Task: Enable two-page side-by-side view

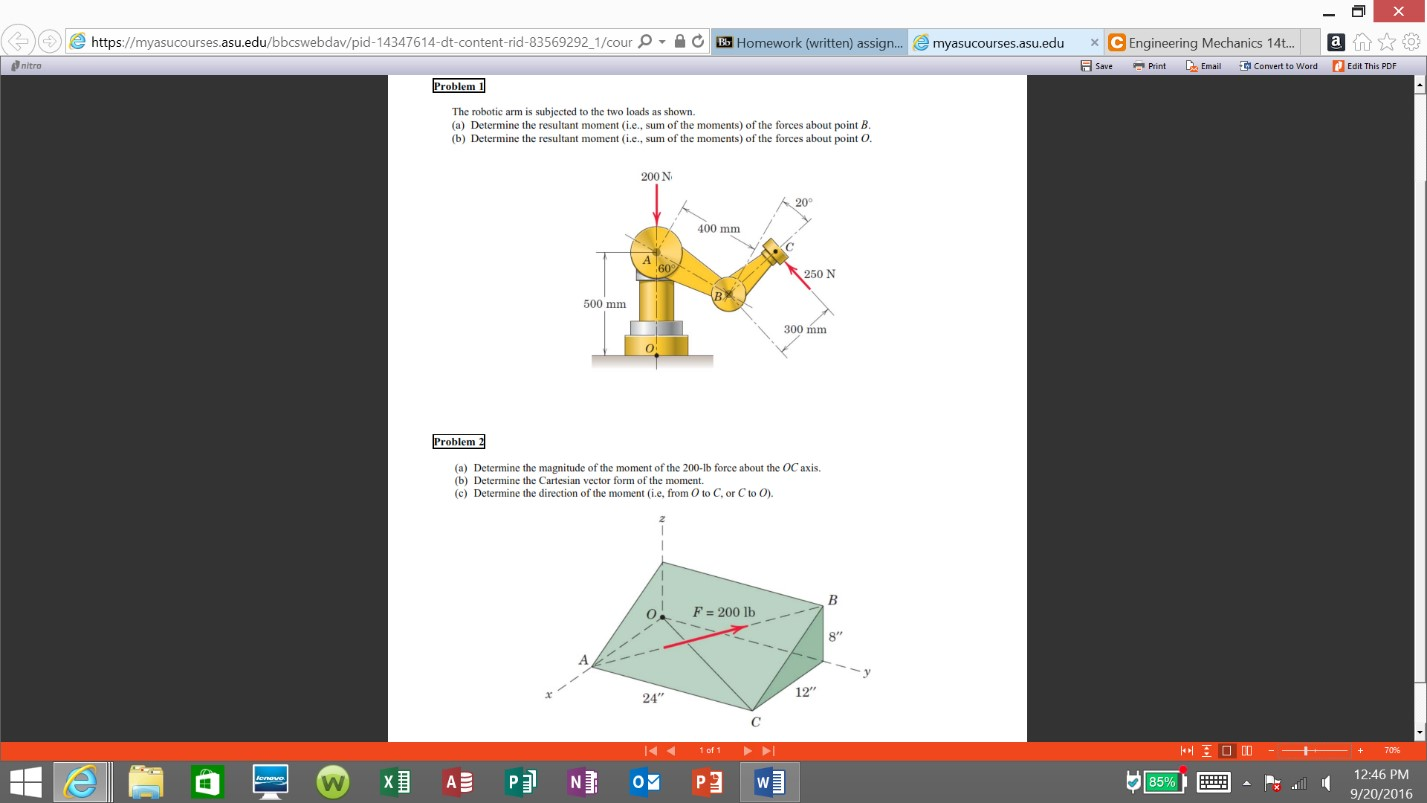Action: tap(1247, 749)
